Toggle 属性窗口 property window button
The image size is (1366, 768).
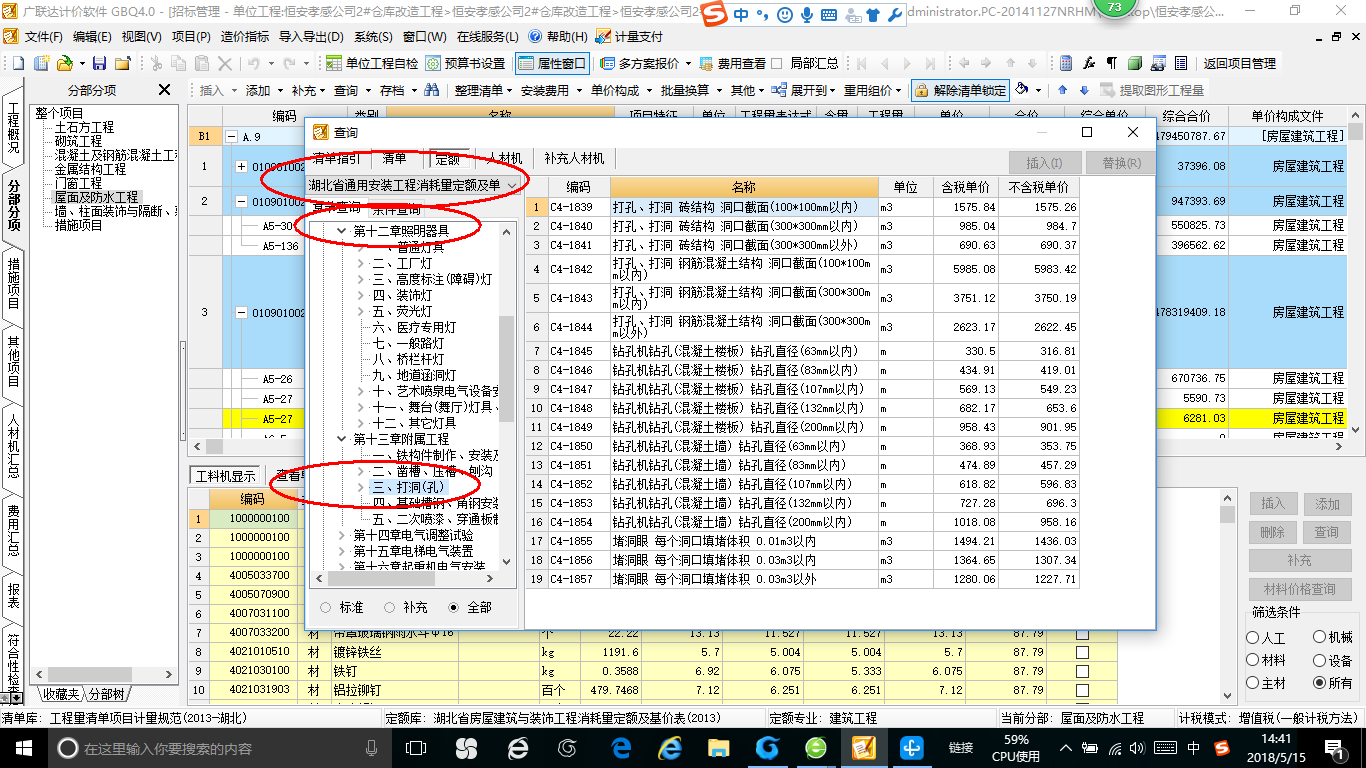point(552,63)
